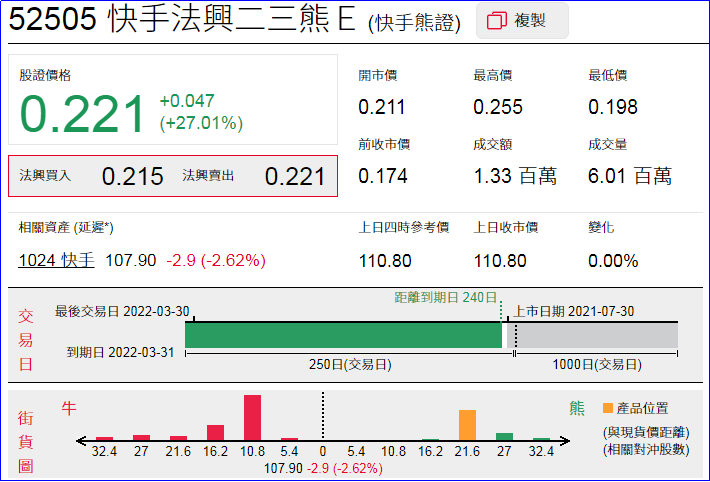Screen dimensions: 710x482
Task: Click the 上市日期 2021-07-30 label
Action: click(573, 311)
